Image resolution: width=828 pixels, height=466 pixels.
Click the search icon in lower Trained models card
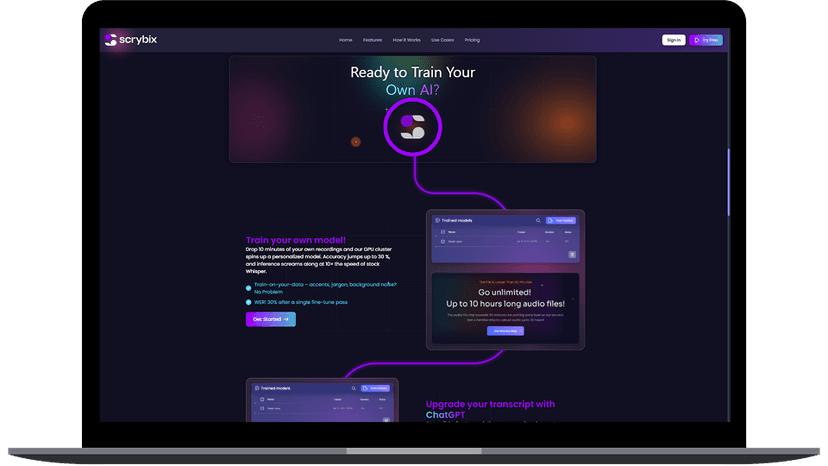(x=353, y=388)
